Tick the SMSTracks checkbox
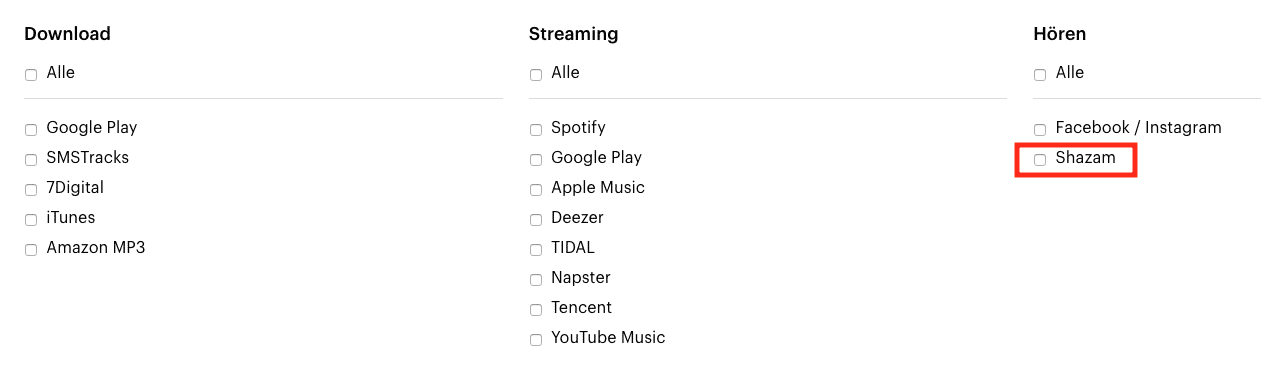This screenshot has height=372, width=1261. 31,160
